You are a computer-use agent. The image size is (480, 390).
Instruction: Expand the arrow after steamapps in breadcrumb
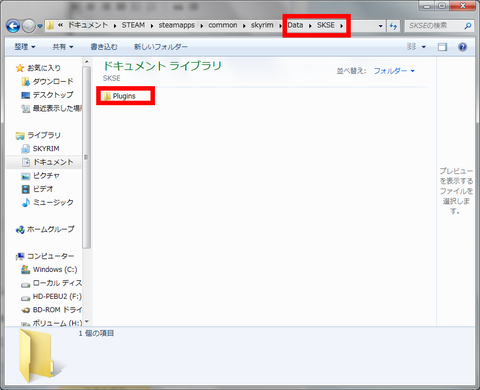click(x=202, y=26)
